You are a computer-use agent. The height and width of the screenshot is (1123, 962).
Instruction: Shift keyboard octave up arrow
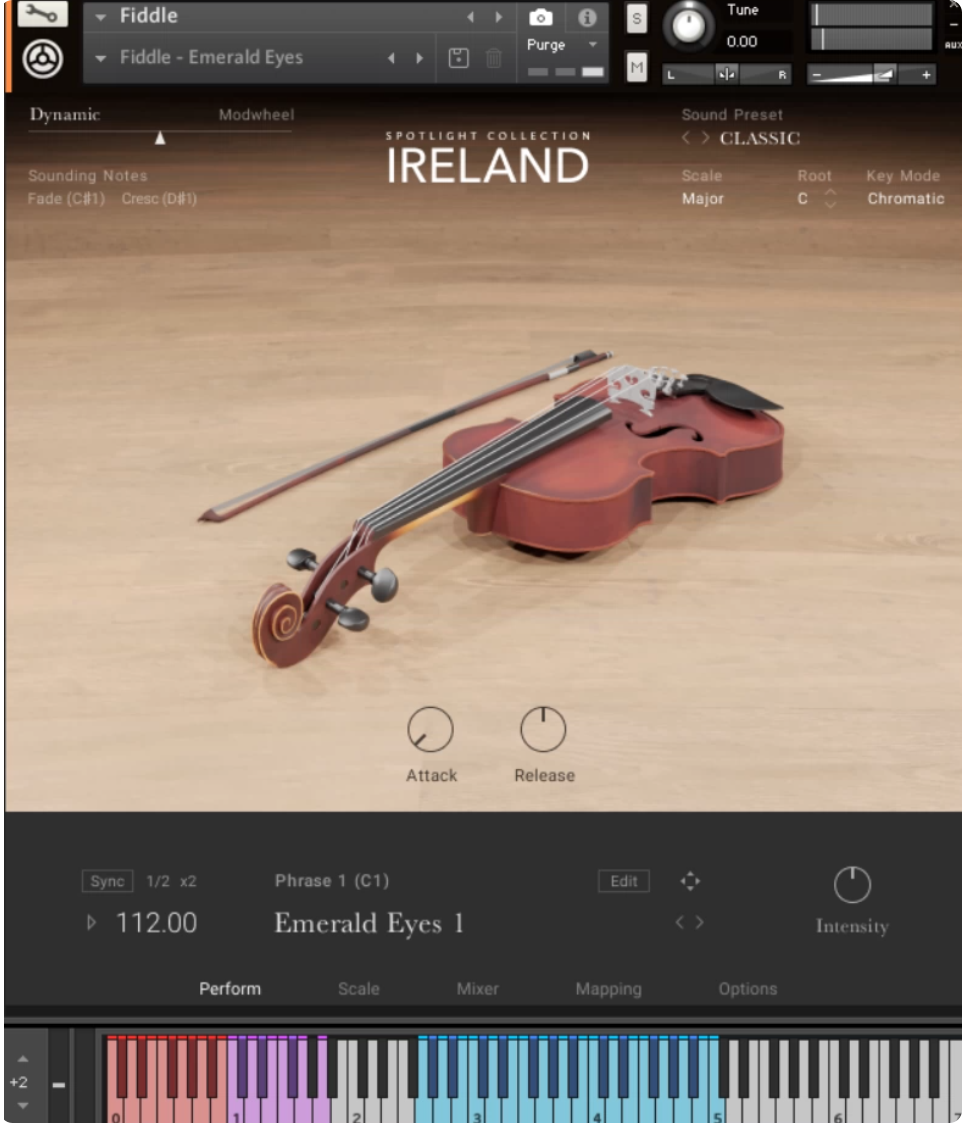[x=23, y=1059]
